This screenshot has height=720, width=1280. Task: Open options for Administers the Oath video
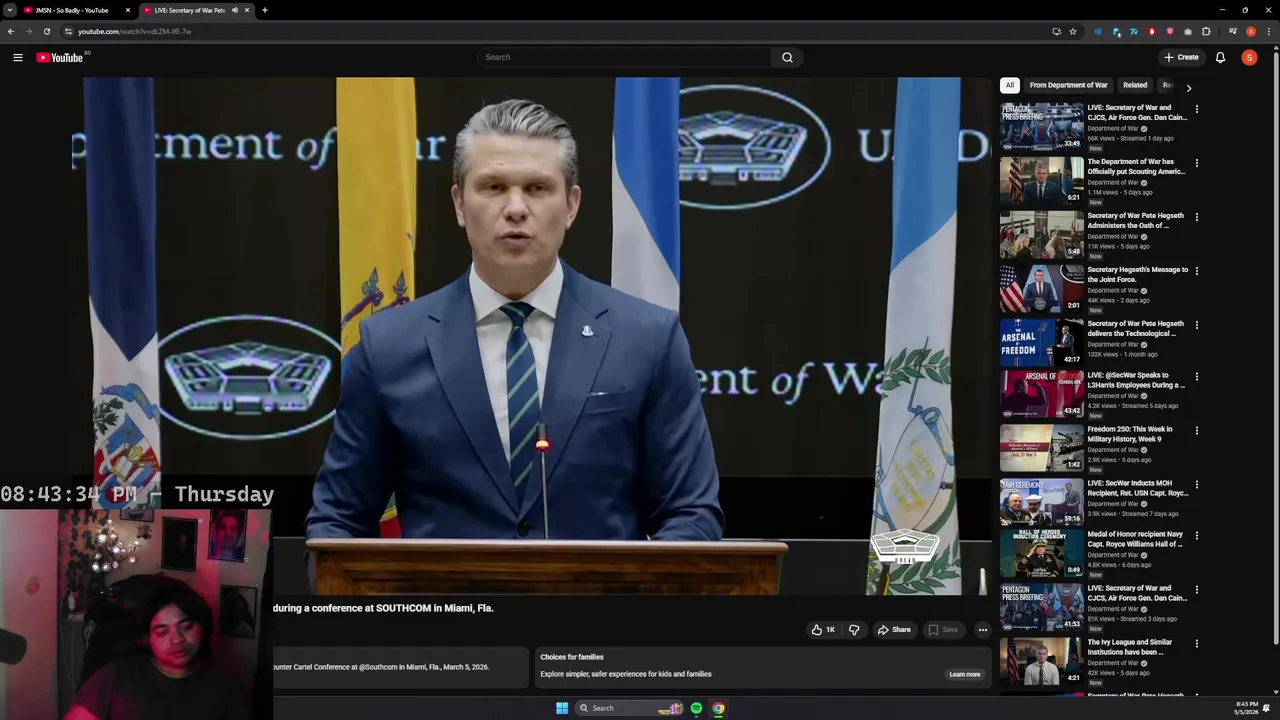click(x=1196, y=217)
